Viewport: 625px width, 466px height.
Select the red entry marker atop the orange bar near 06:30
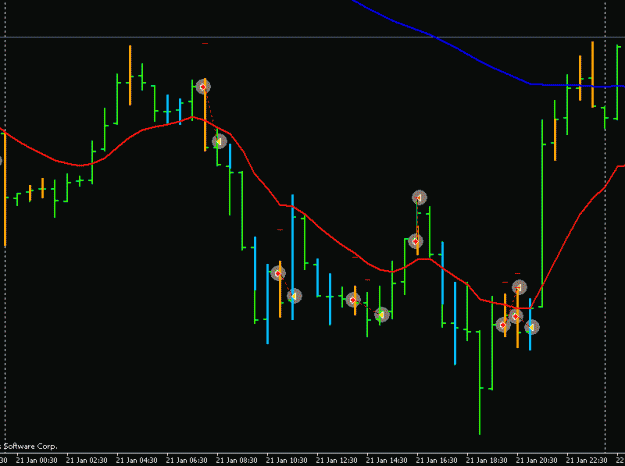(203, 87)
